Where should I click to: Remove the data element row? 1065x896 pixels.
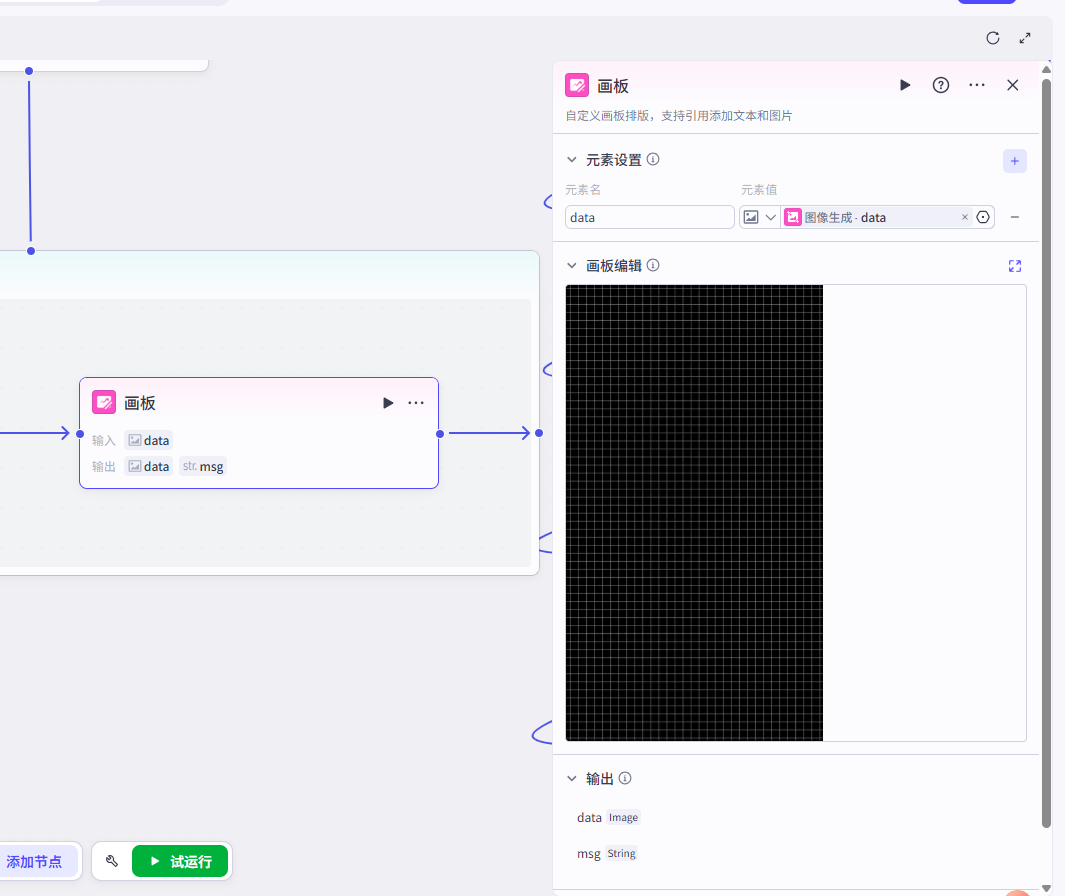click(x=1014, y=217)
